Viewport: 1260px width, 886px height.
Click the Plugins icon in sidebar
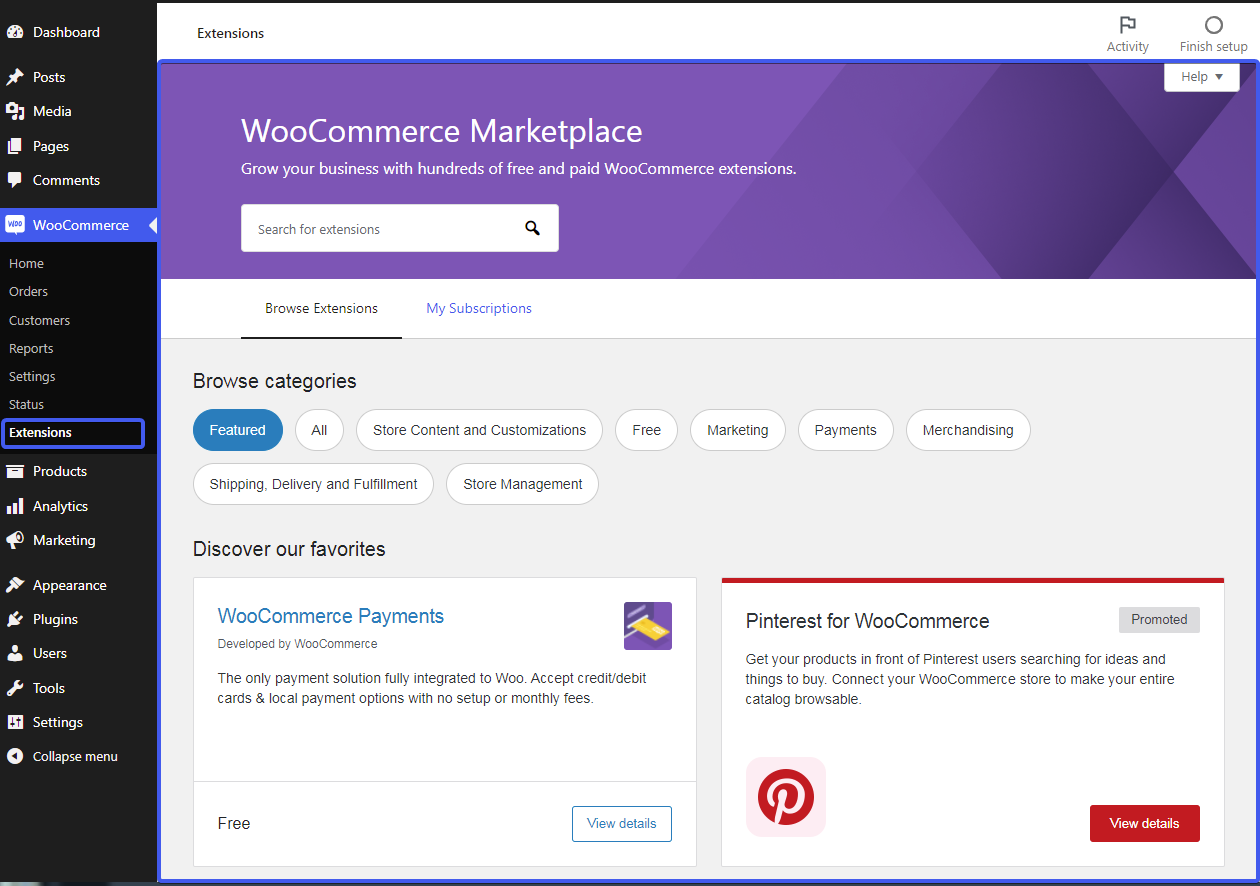pos(15,619)
